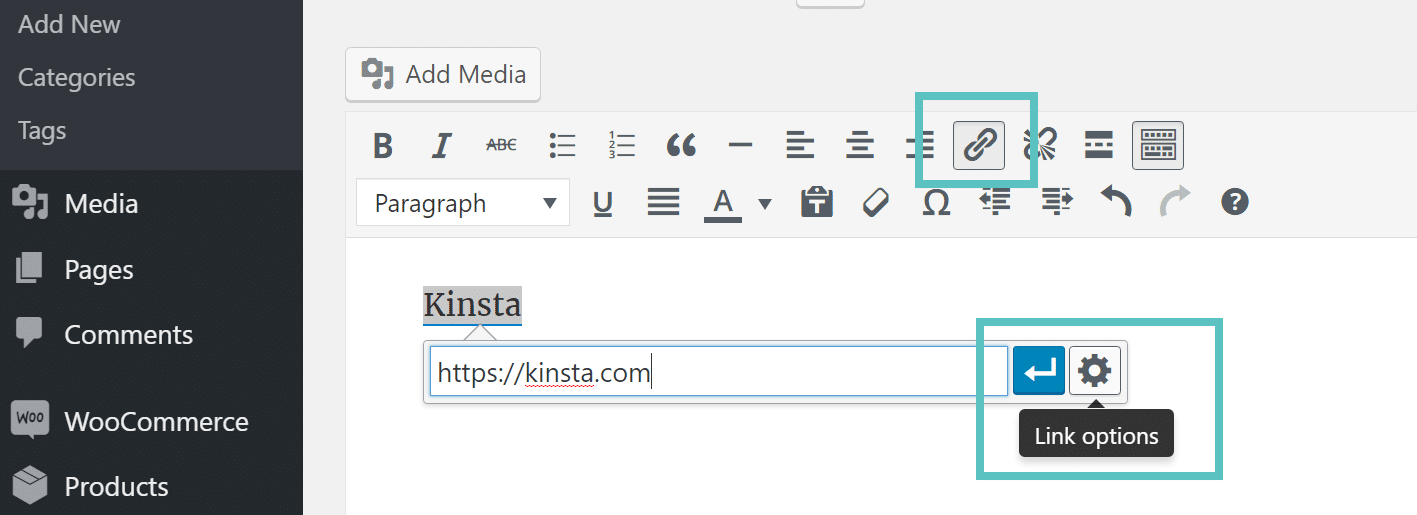Open Link options gear button
Screen dimensions: 1417x515
pos(1095,372)
